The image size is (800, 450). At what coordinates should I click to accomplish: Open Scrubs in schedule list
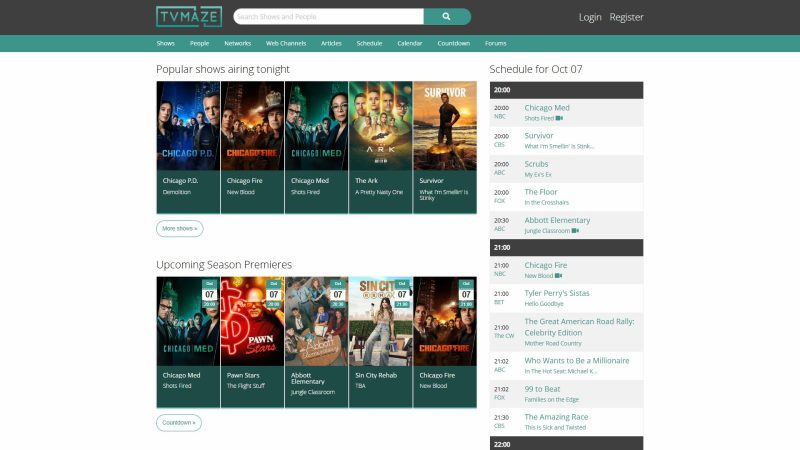pos(536,164)
